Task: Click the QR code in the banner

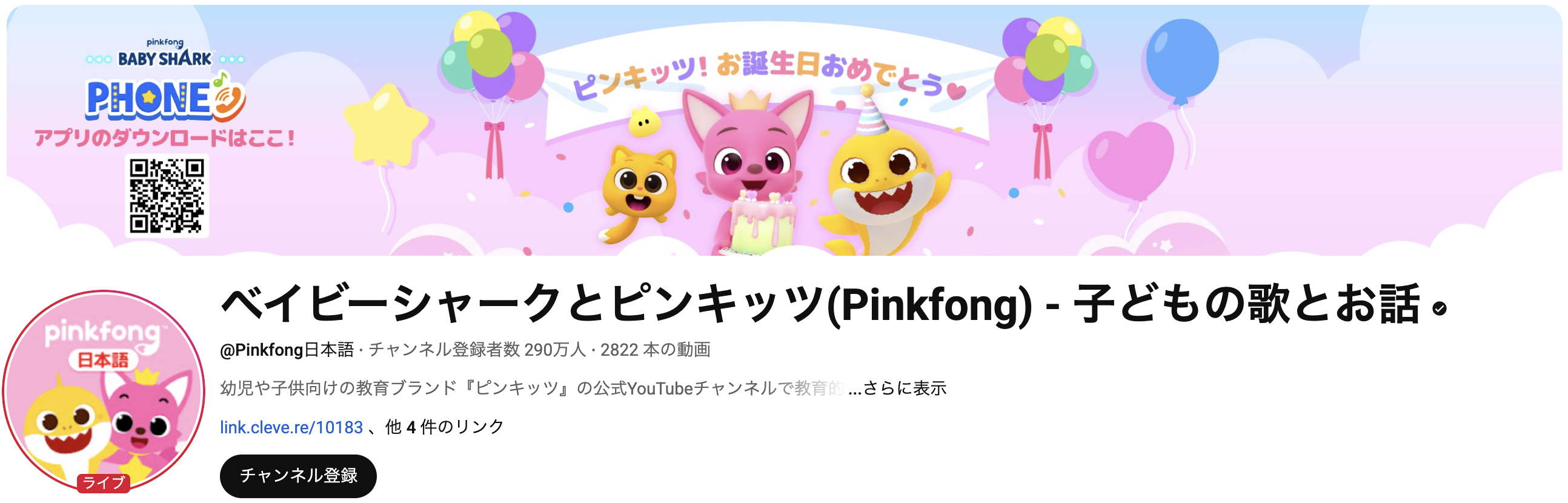Action: 167,196
